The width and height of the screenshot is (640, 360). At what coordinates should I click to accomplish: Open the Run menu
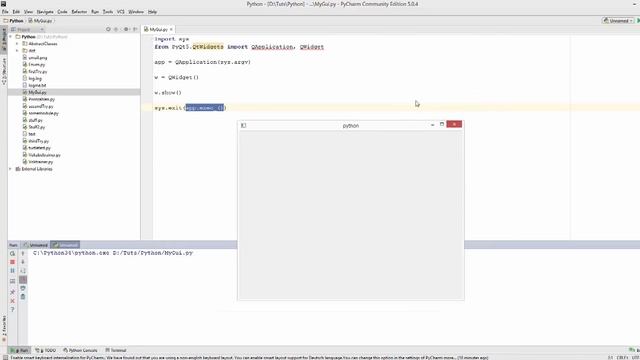click(x=95, y=12)
